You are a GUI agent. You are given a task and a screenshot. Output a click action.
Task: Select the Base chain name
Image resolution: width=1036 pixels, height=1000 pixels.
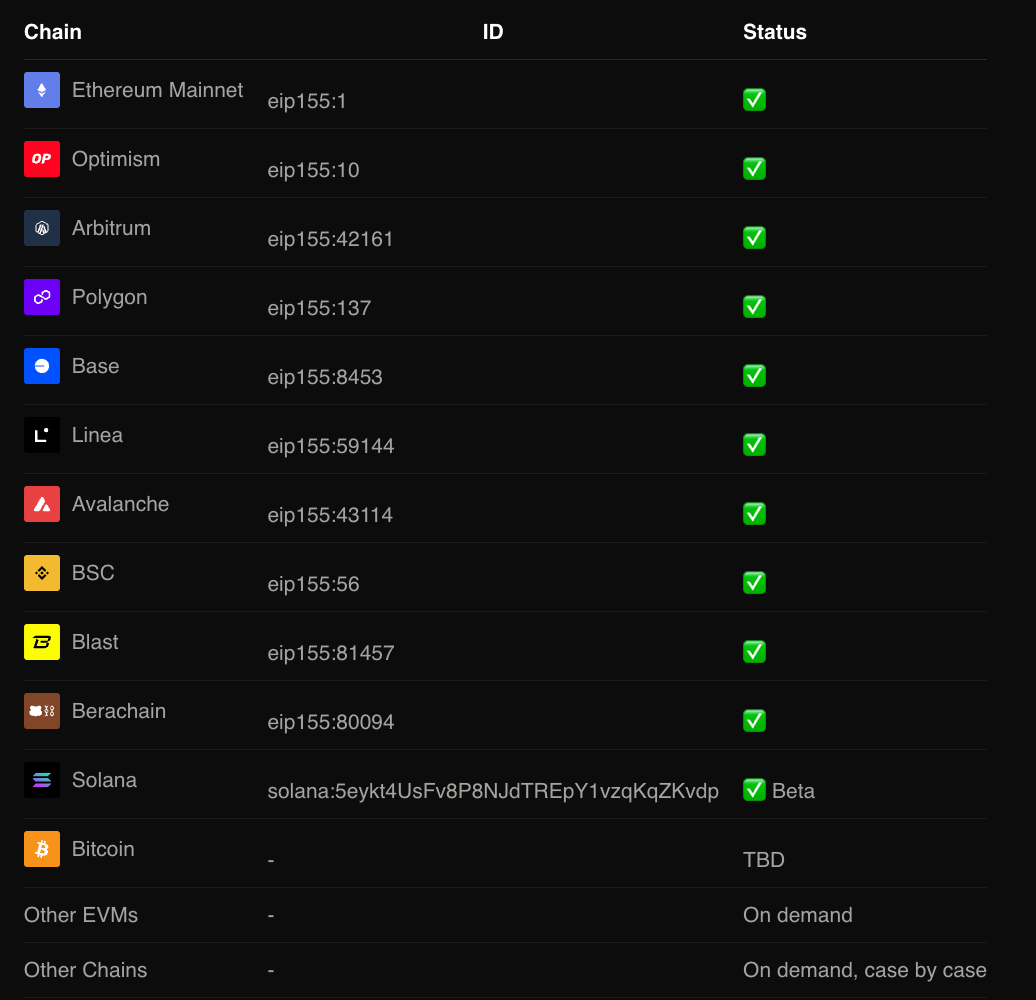(x=95, y=366)
